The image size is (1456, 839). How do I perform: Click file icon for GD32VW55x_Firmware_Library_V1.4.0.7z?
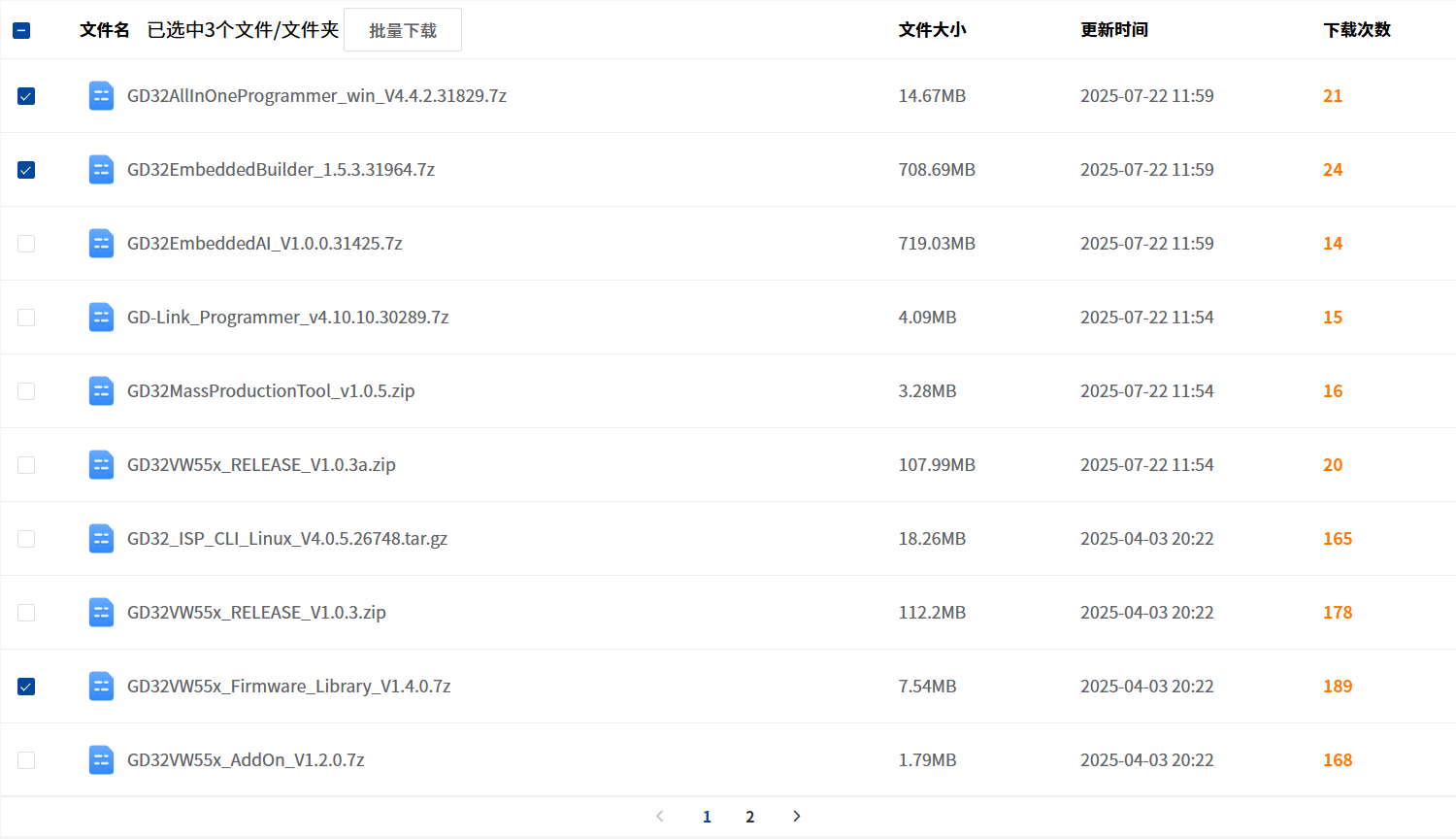tap(101, 687)
